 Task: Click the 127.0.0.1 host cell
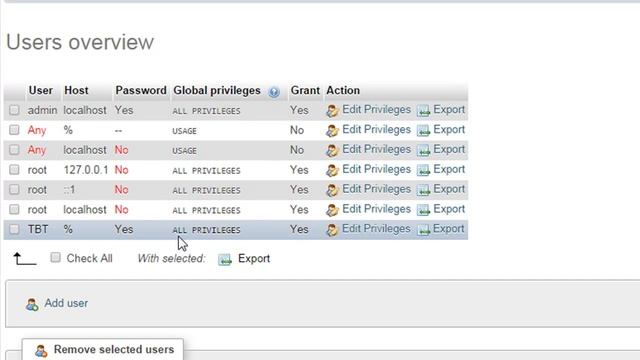click(x=86, y=170)
